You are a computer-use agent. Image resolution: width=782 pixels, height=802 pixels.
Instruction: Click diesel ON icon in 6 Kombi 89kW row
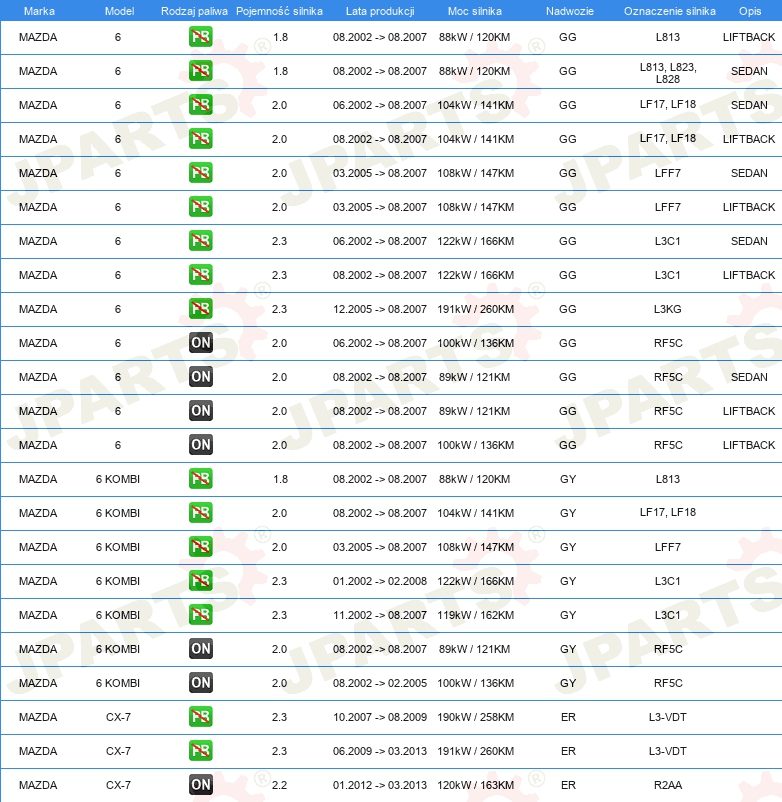200,649
